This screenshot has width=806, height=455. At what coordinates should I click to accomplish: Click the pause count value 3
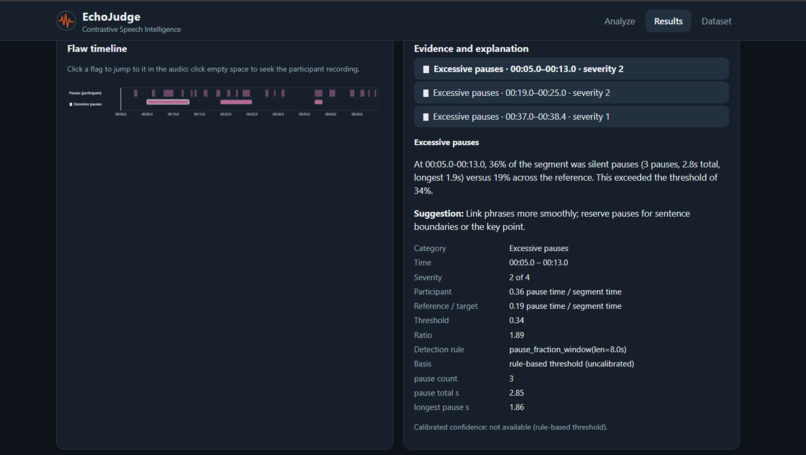pos(511,378)
